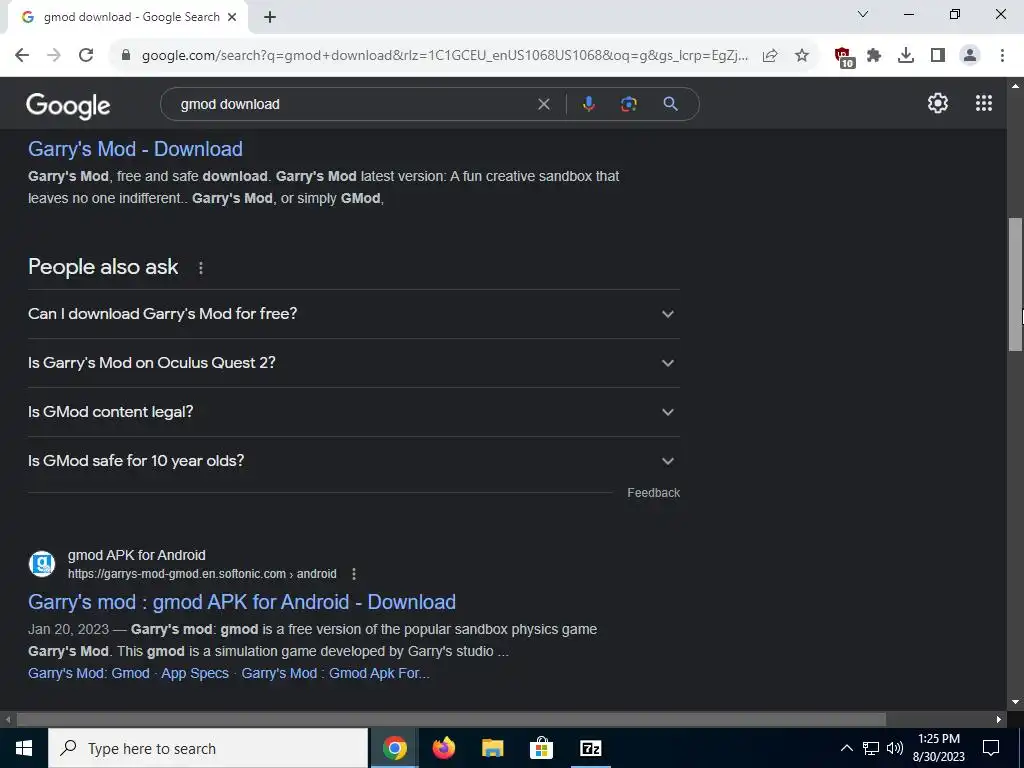Toggle the Chrome side panel
1024x768 pixels.
click(938, 56)
